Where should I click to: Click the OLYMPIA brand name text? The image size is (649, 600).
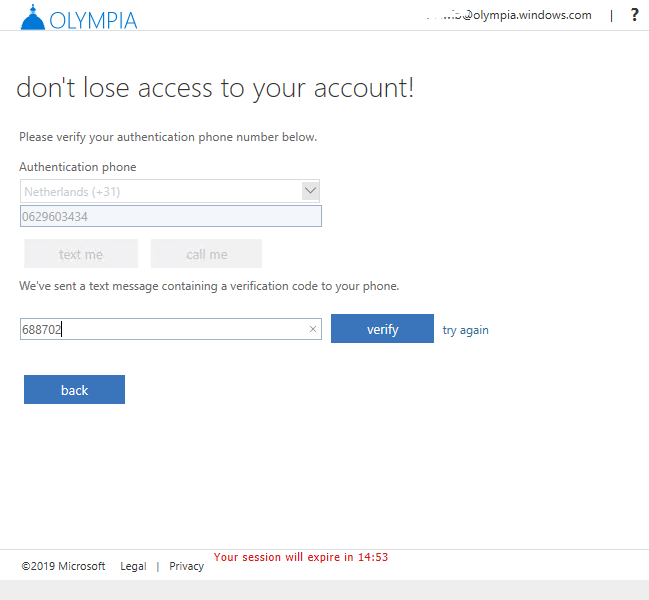pos(94,20)
